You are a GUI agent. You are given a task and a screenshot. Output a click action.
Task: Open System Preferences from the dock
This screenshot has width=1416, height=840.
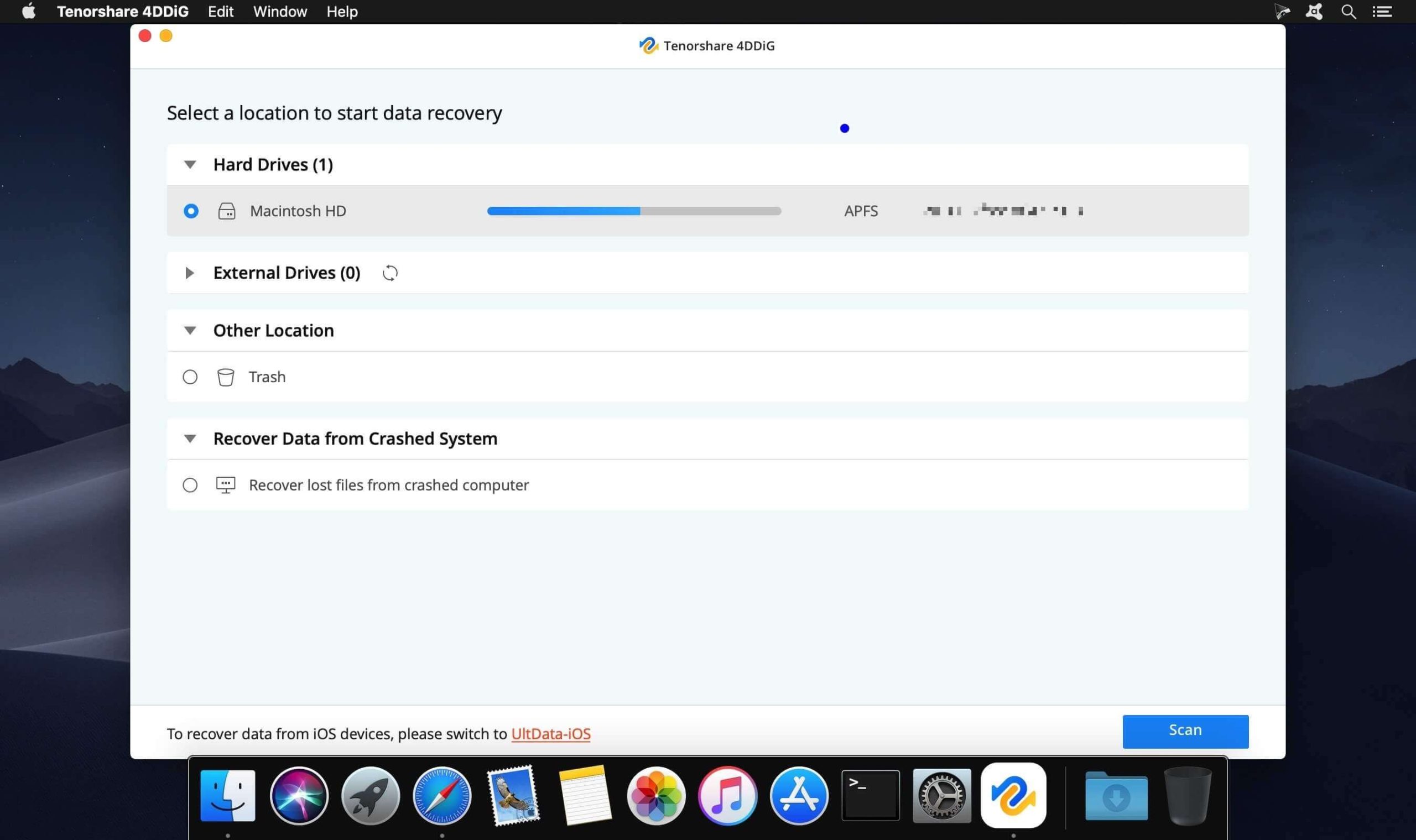941,794
